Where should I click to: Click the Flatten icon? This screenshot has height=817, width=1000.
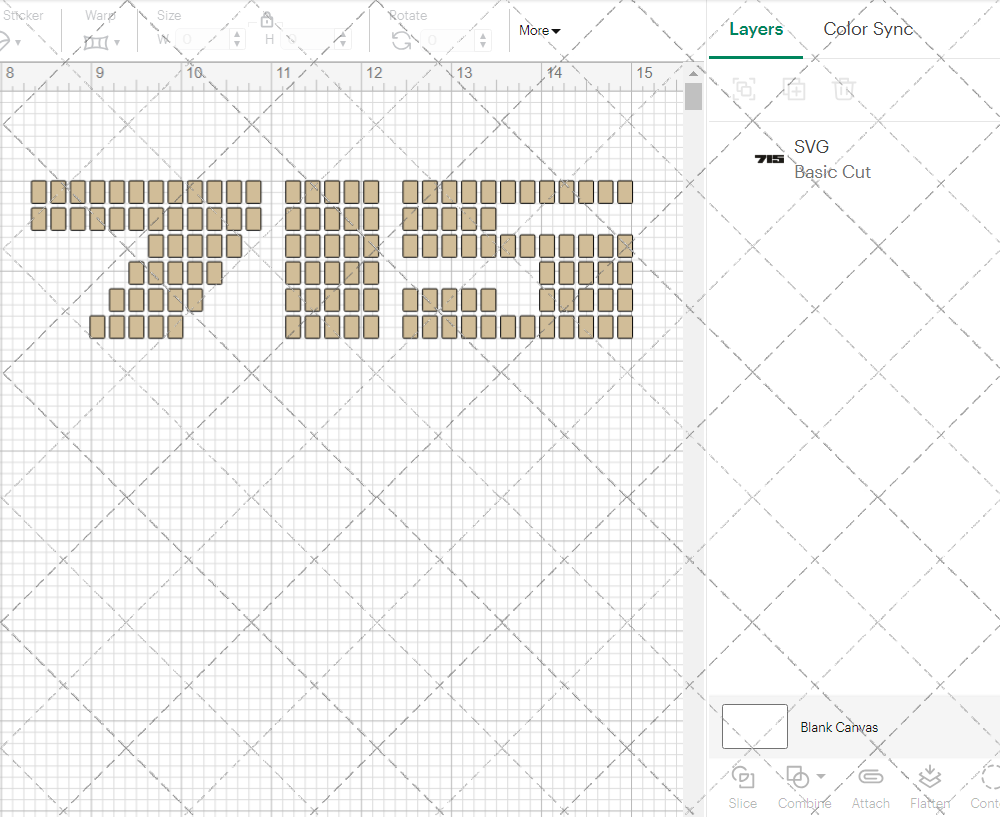(x=929, y=777)
